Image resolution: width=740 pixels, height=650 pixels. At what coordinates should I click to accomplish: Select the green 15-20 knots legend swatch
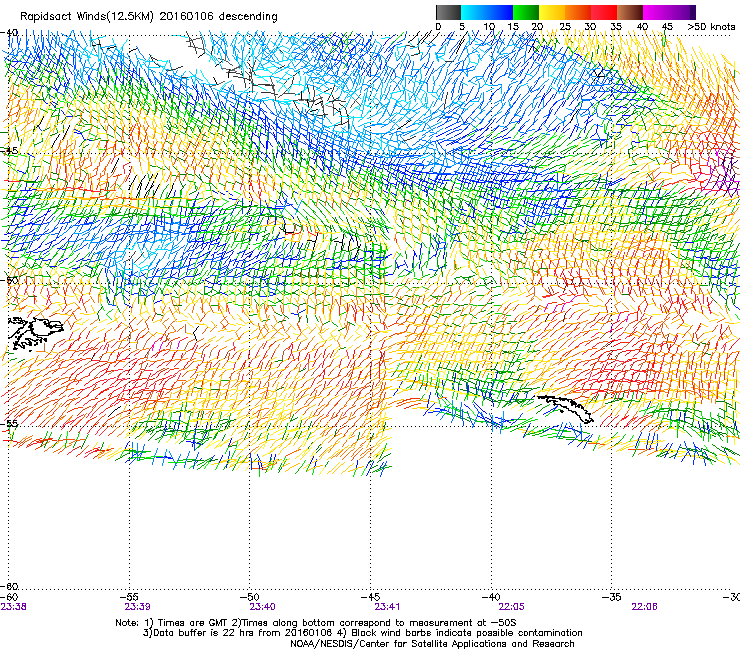(x=526, y=12)
